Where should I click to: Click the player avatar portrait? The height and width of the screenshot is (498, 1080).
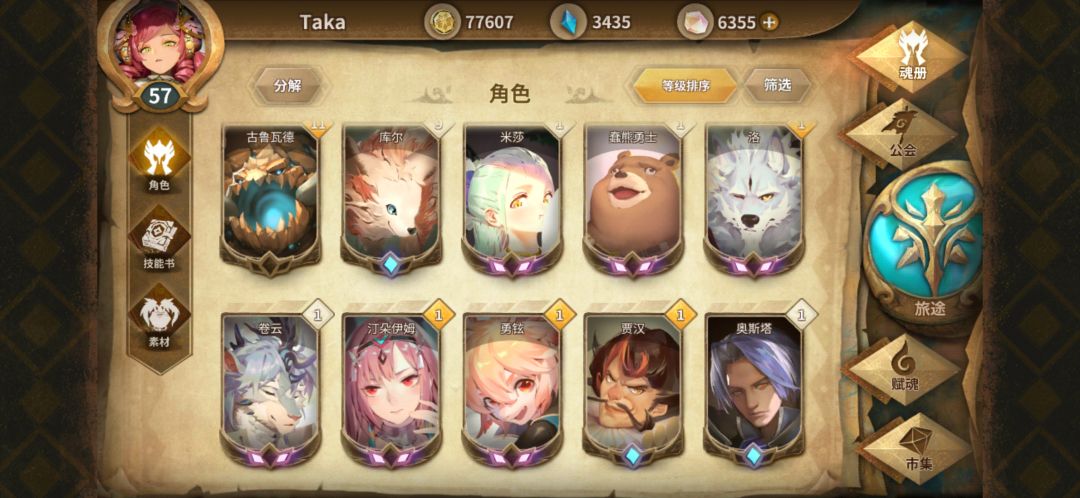point(160,41)
